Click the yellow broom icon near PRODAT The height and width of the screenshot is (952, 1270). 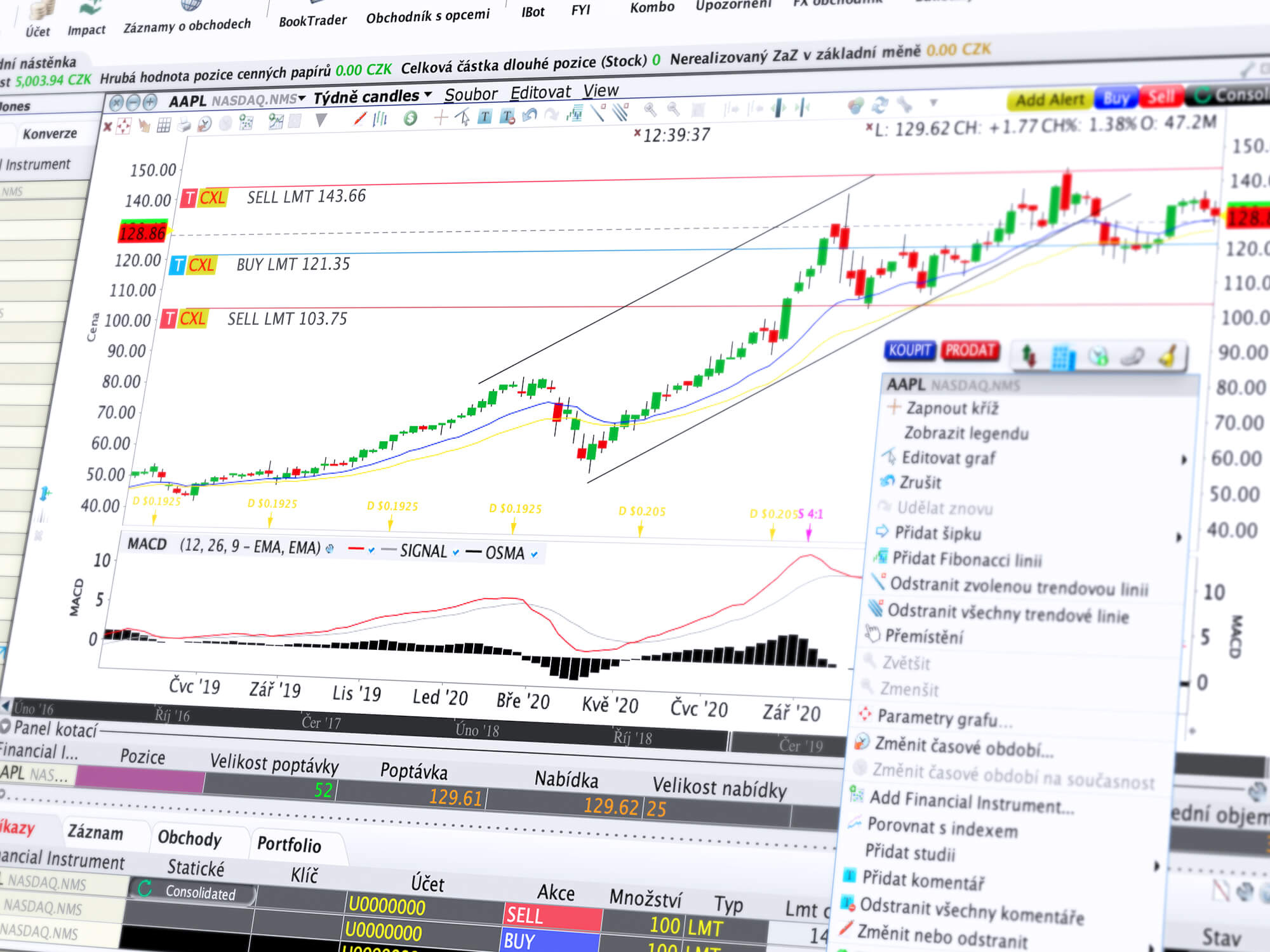coord(1168,356)
